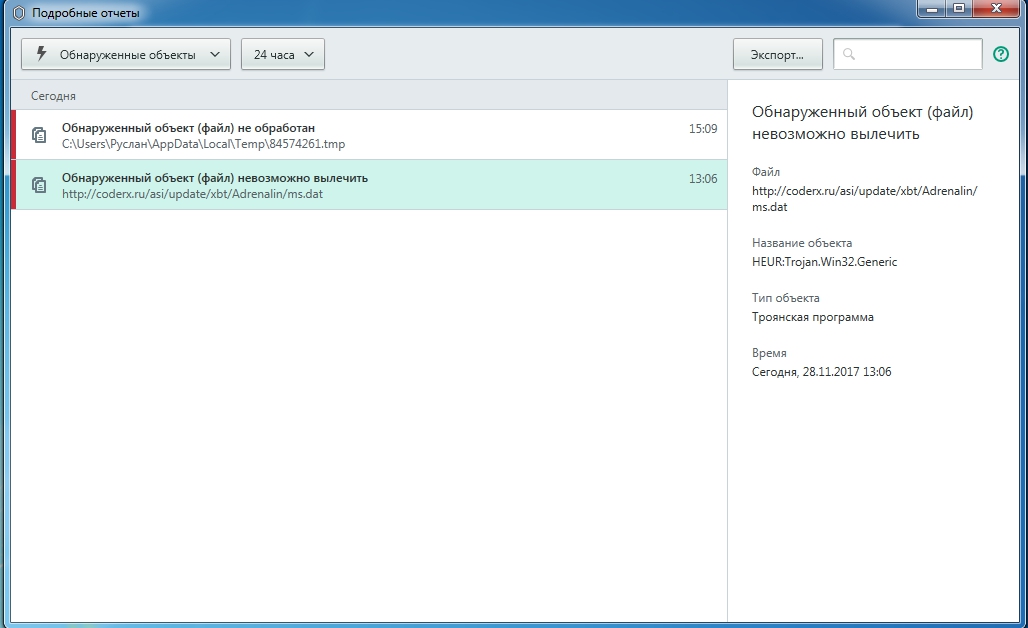Image resolution: width=1028 pixels, height=628 pixels.
Task: Close the Подробные отчеты window
Action: pyautogui.click(x=996, y=9)
